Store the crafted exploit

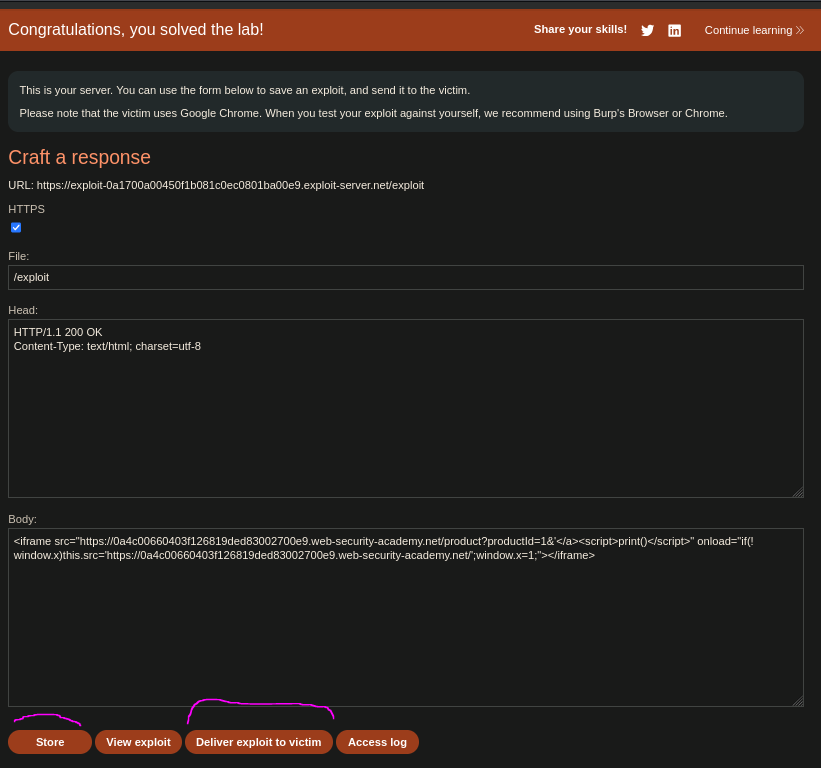[50, 742]
